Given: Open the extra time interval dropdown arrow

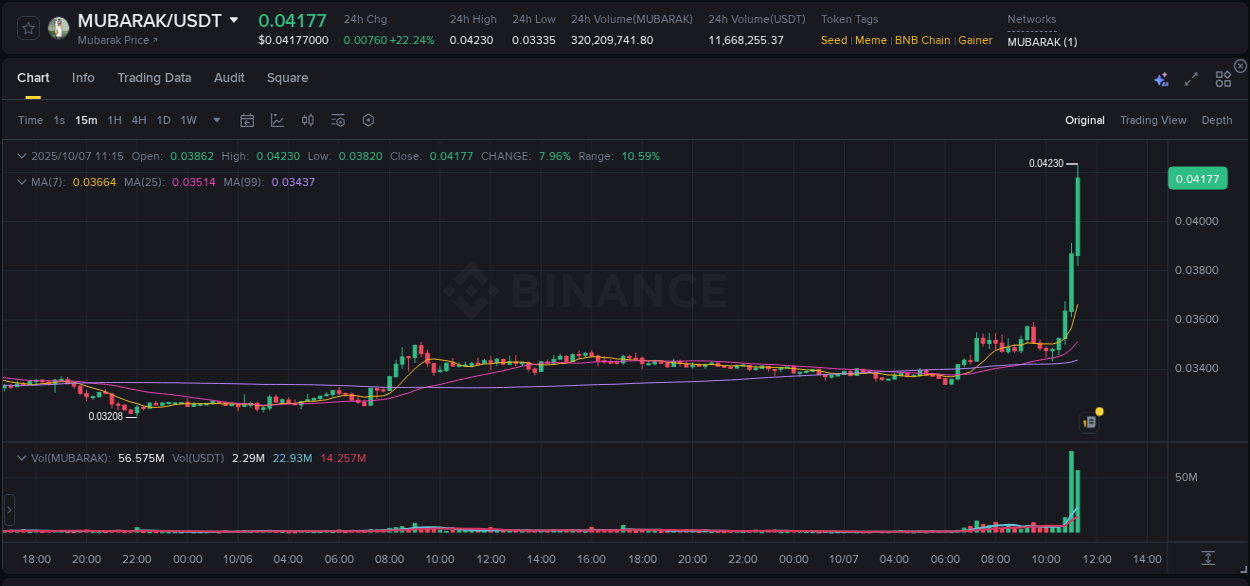Looking at the screenshot, I should pyautogui.click(x=216, y=120).
